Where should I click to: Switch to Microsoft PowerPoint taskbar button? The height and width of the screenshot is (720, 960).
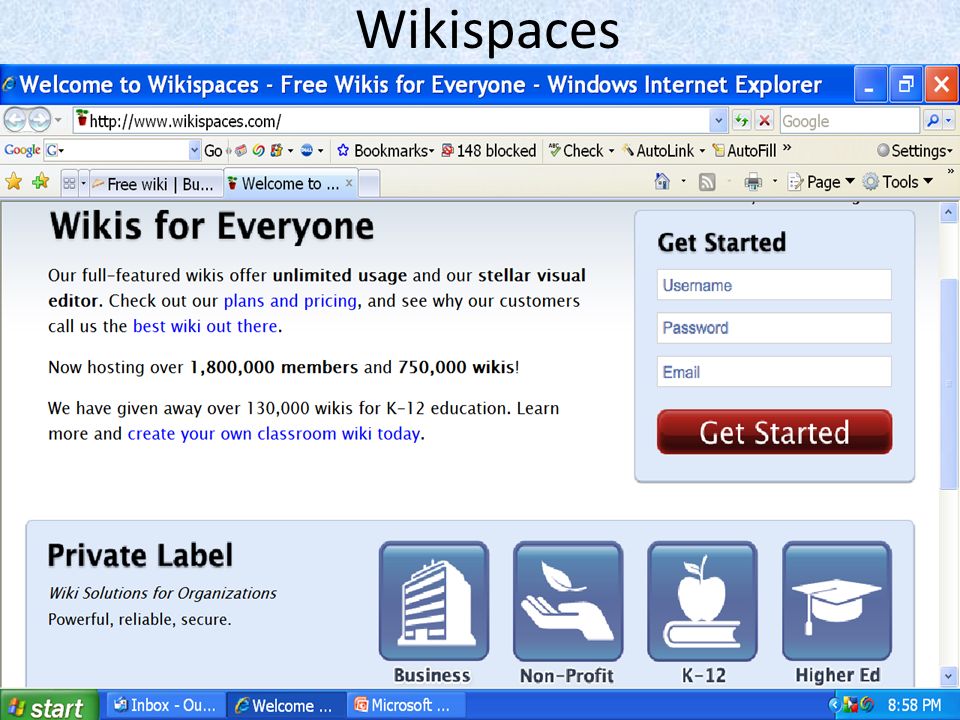406,705
